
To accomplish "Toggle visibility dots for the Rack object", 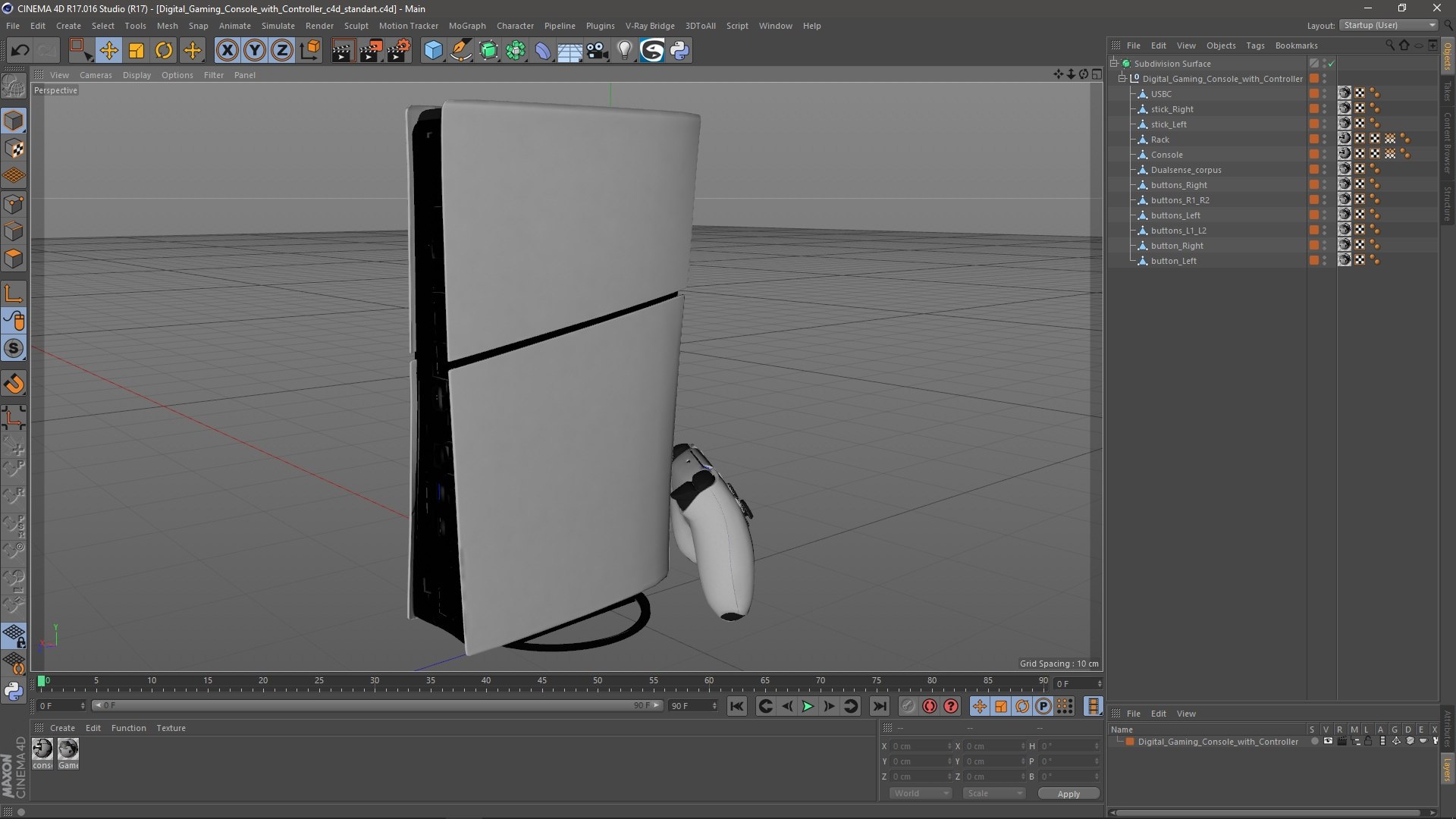I will (1325, 140).
